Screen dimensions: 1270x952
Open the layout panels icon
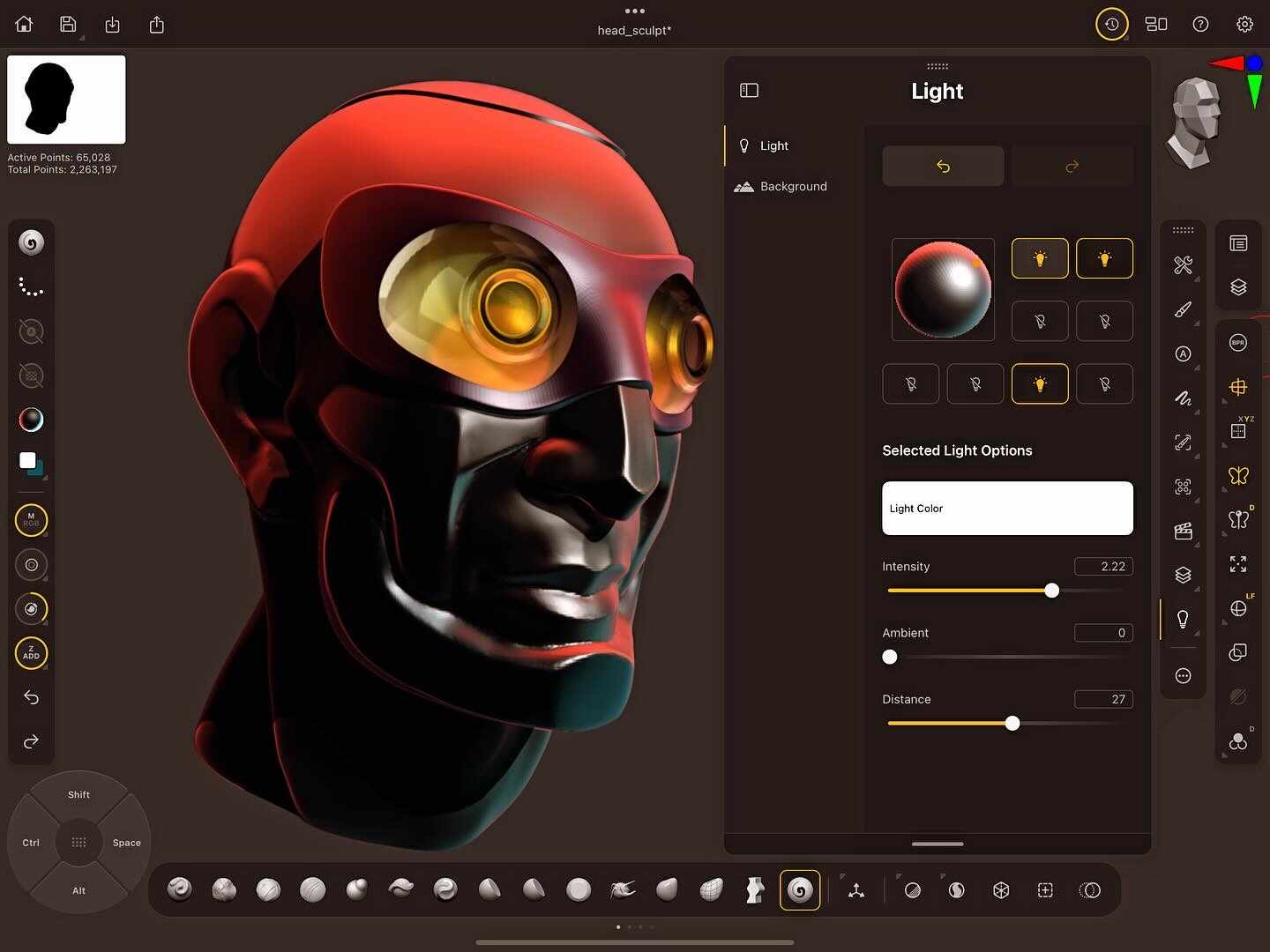click(x=1156, y=25)
